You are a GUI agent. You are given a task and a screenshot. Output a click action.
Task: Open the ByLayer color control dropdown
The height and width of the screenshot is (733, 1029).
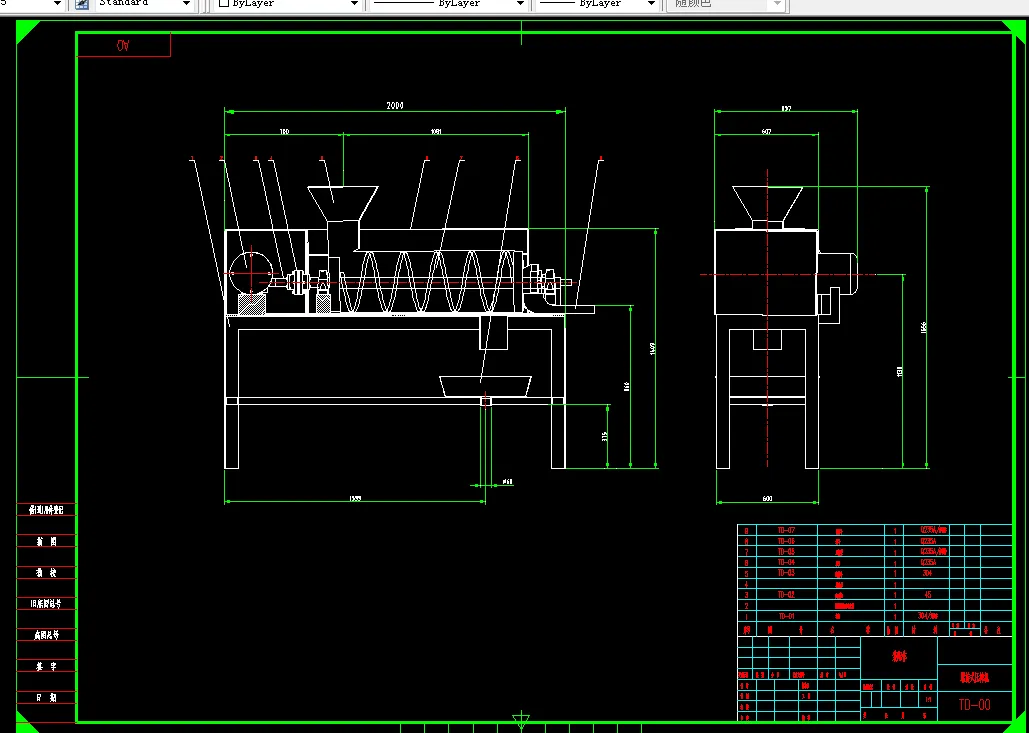(x=289, y=4)
